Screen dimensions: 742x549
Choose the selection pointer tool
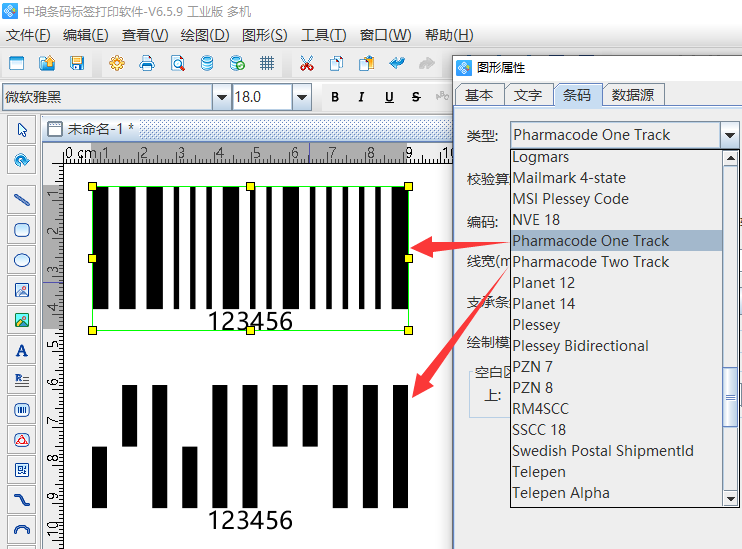pyautogui.click(x=22, y=130)
